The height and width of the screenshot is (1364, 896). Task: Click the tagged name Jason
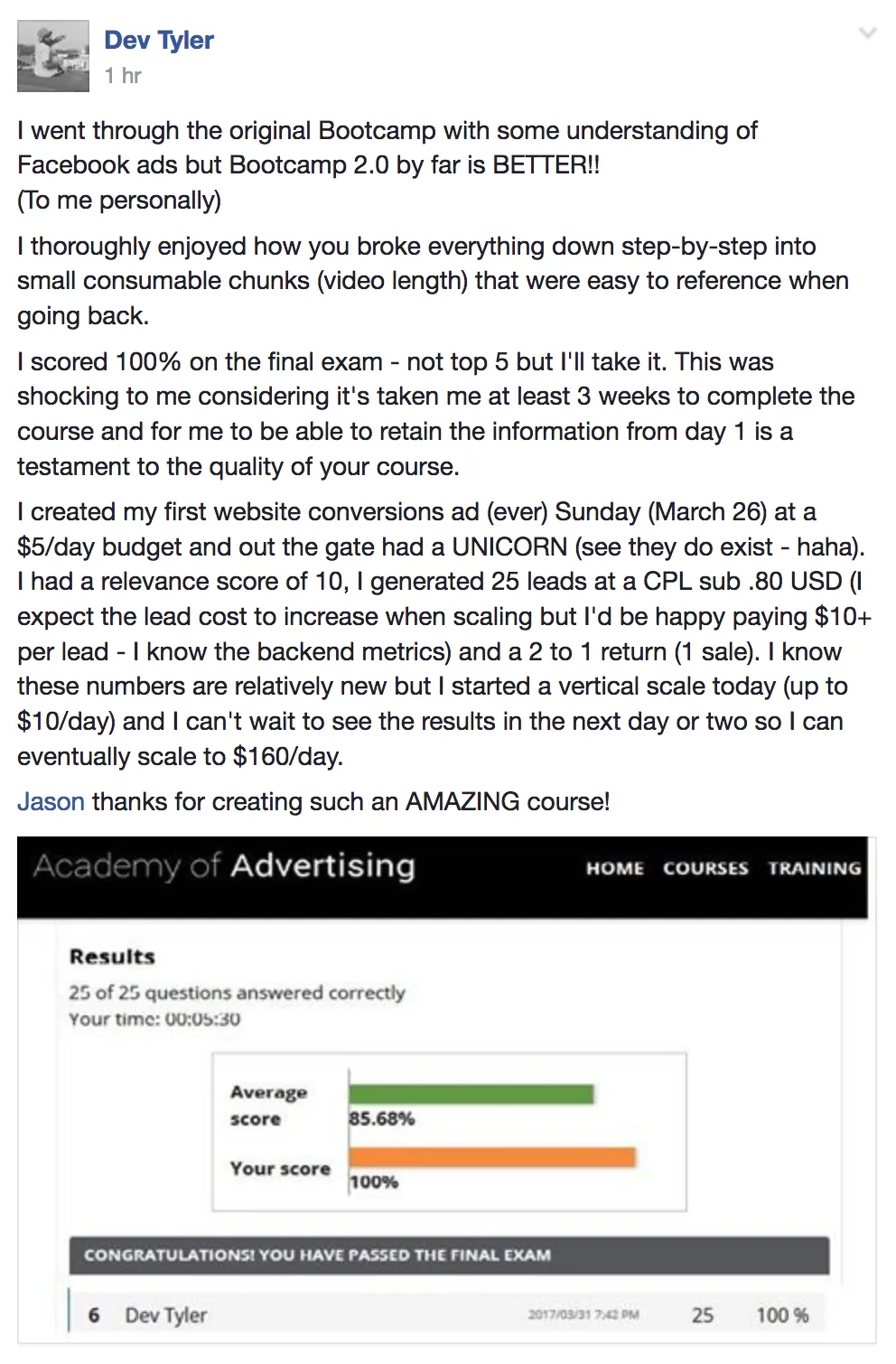[51, 801]
